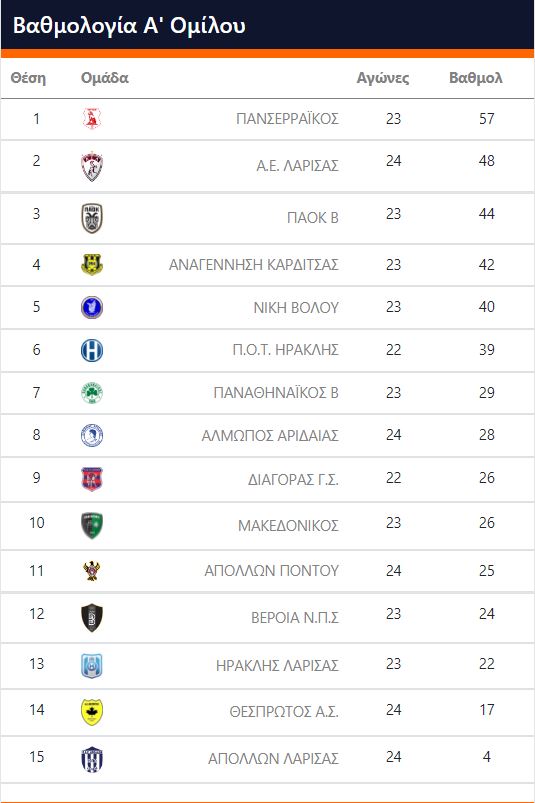Select the ΠΑΟΚ Β club badge
Screen dimensions: 535x803
coord(92,218)
